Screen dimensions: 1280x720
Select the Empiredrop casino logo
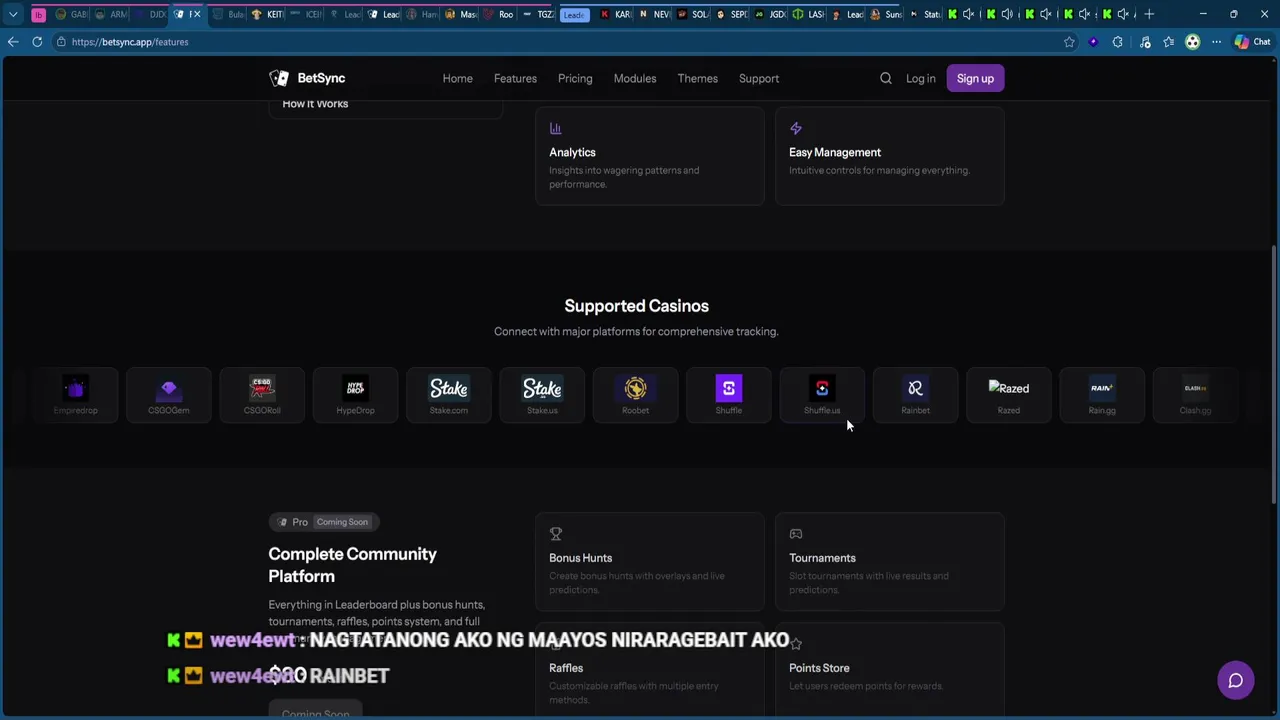tap(75, 388)
